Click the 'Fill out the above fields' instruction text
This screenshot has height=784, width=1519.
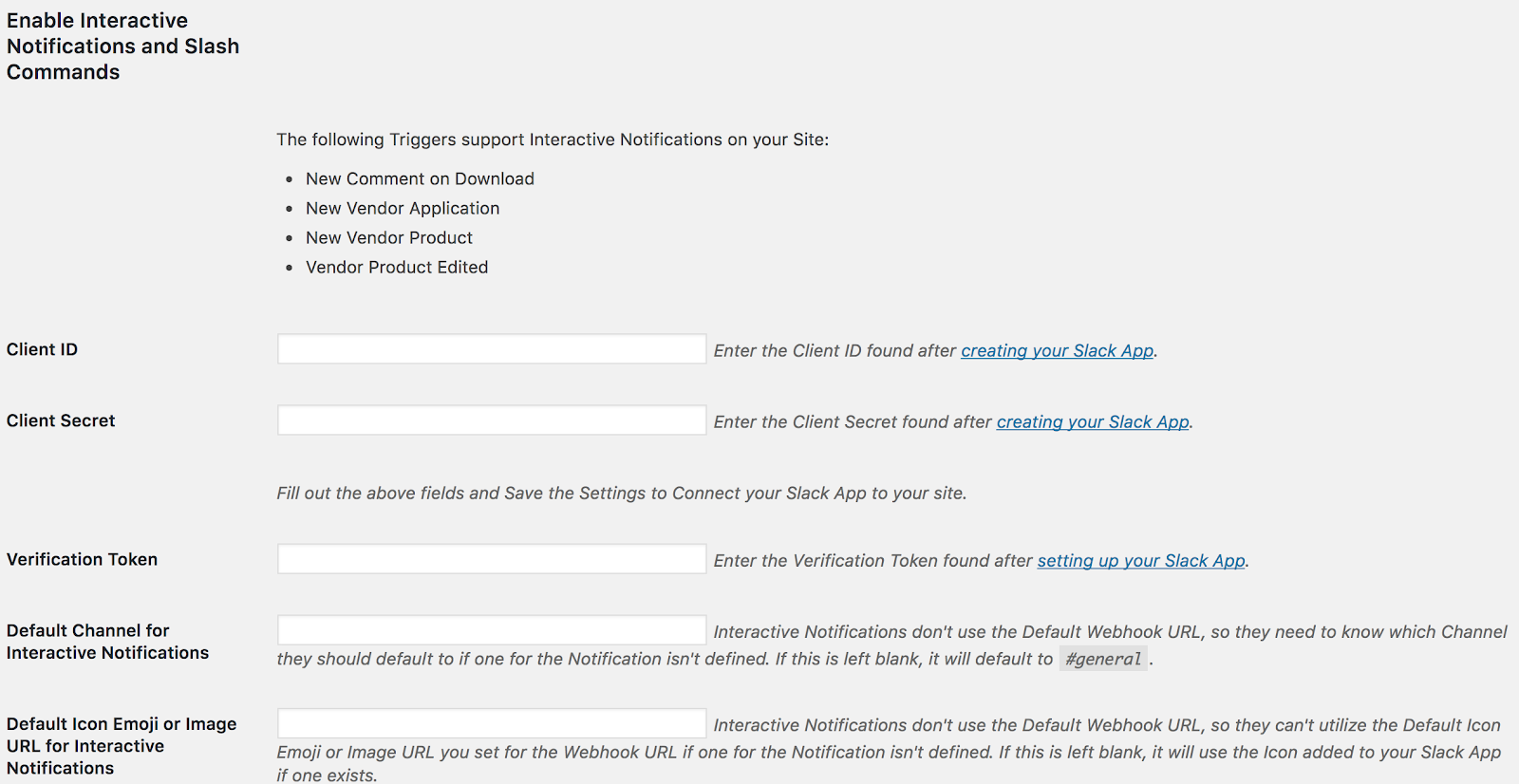tap(621, 494)
